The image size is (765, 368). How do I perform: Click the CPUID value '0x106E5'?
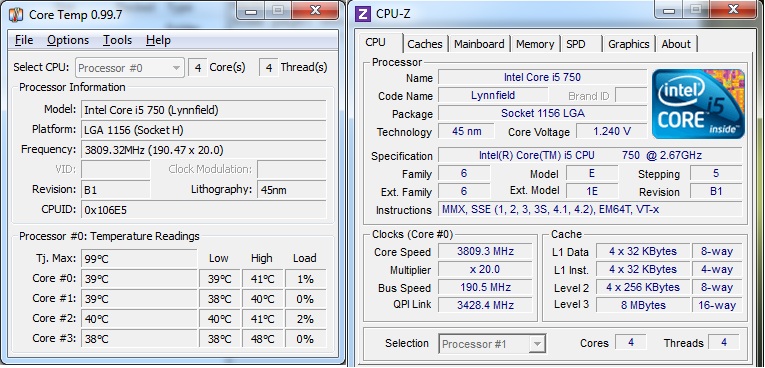(x=203, y=210)
